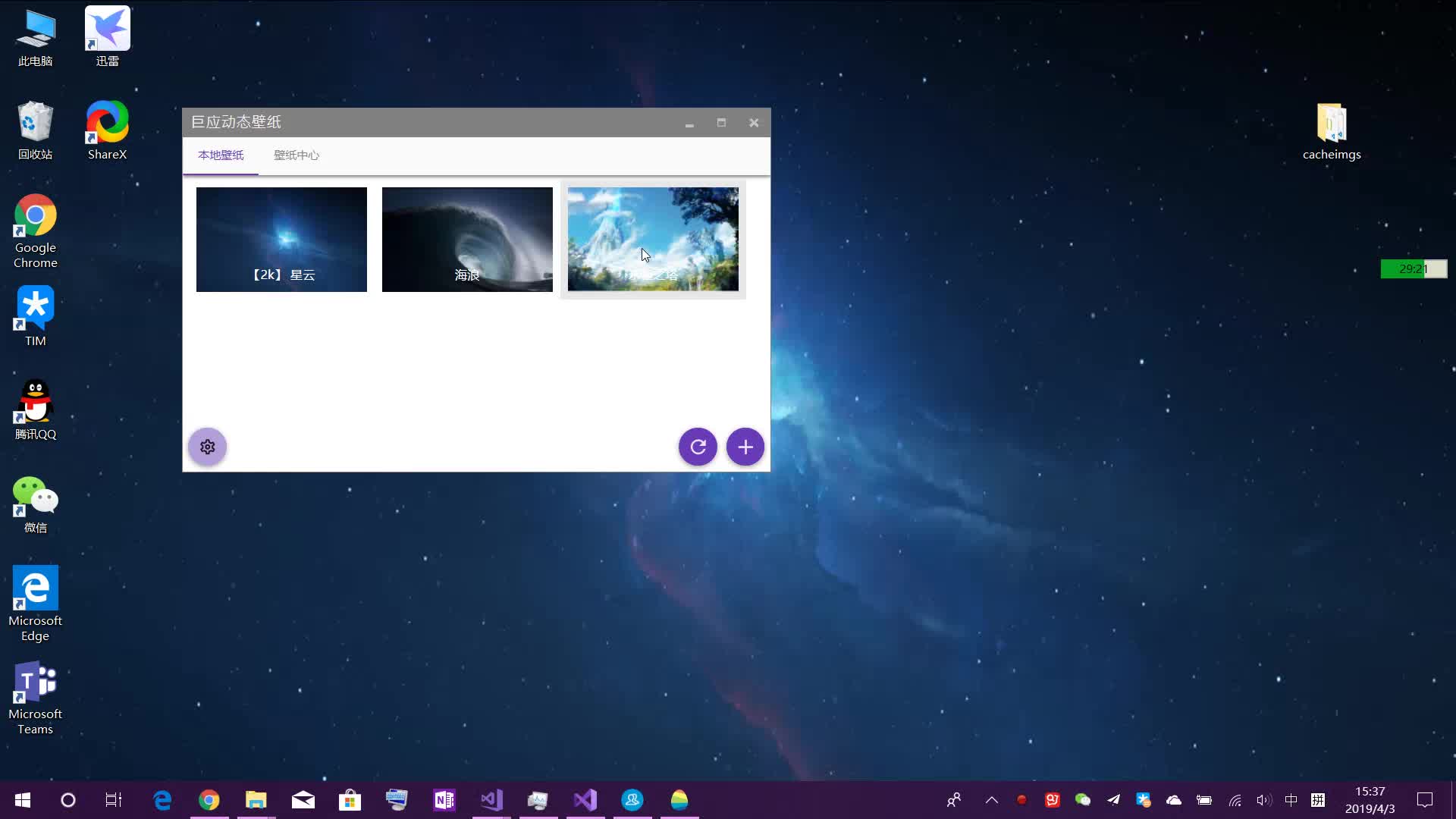Select the 海浪 wave wallpaper thumbnail
Image resolution: width=1456 pixels, height=819 pixels.
[467, 239]
